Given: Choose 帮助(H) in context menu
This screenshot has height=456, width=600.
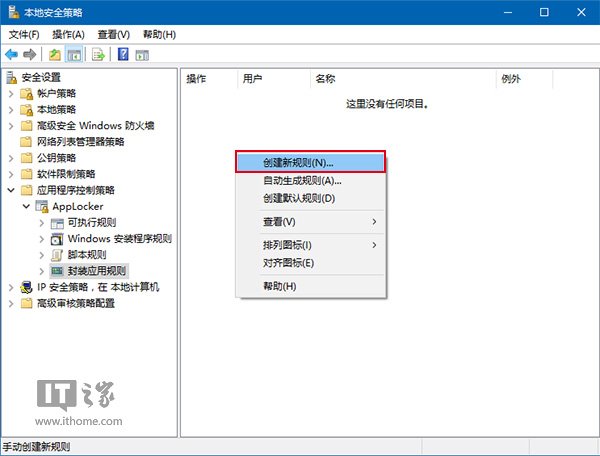Looking at the screenshot, I should pos(310,286).
